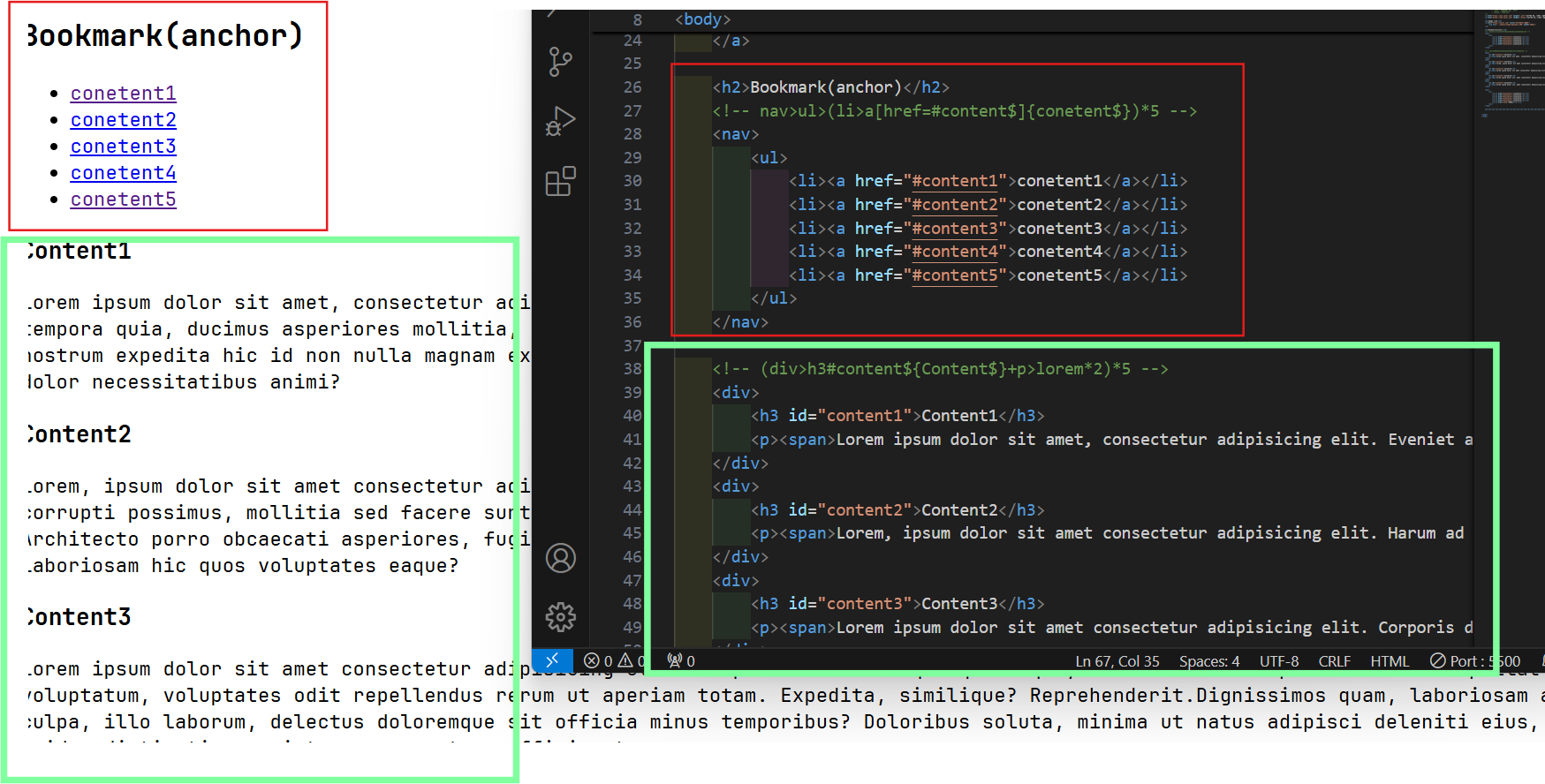The width and height of the screenshot is (1545, 784).
Task: Click the #content4 href in editor line 33
Action: (x=954, y=252)
